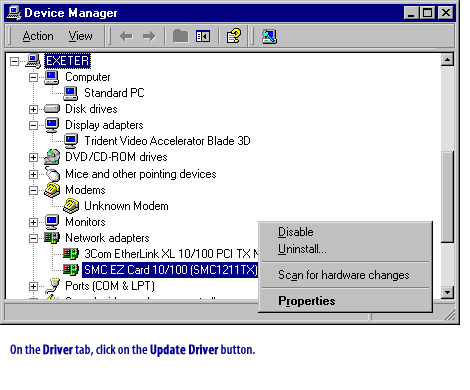Select 3Com EtherLink XL adapter item

click(x=171, y=254)
